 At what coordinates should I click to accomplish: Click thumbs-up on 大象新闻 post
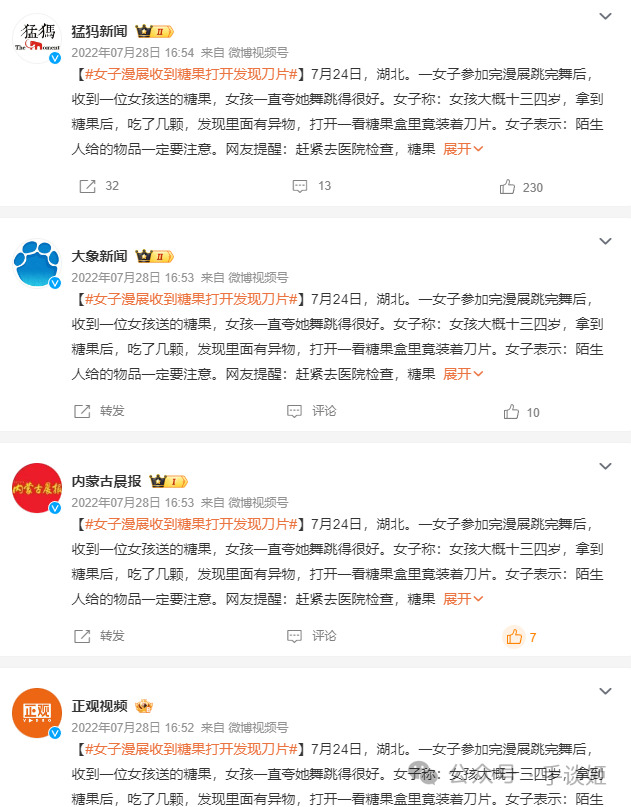coord(521,412)
